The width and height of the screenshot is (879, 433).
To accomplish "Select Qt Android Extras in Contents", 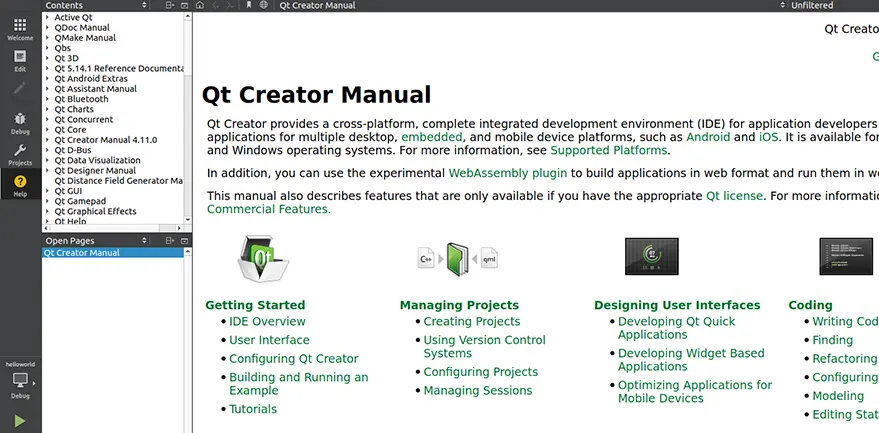I will pyautogui.click(x=91, y=79).
